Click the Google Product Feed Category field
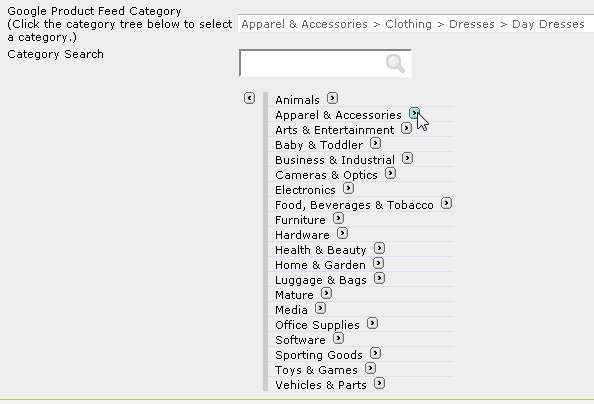The width and height of the screenshot is (594, 404). pos(416,24)
